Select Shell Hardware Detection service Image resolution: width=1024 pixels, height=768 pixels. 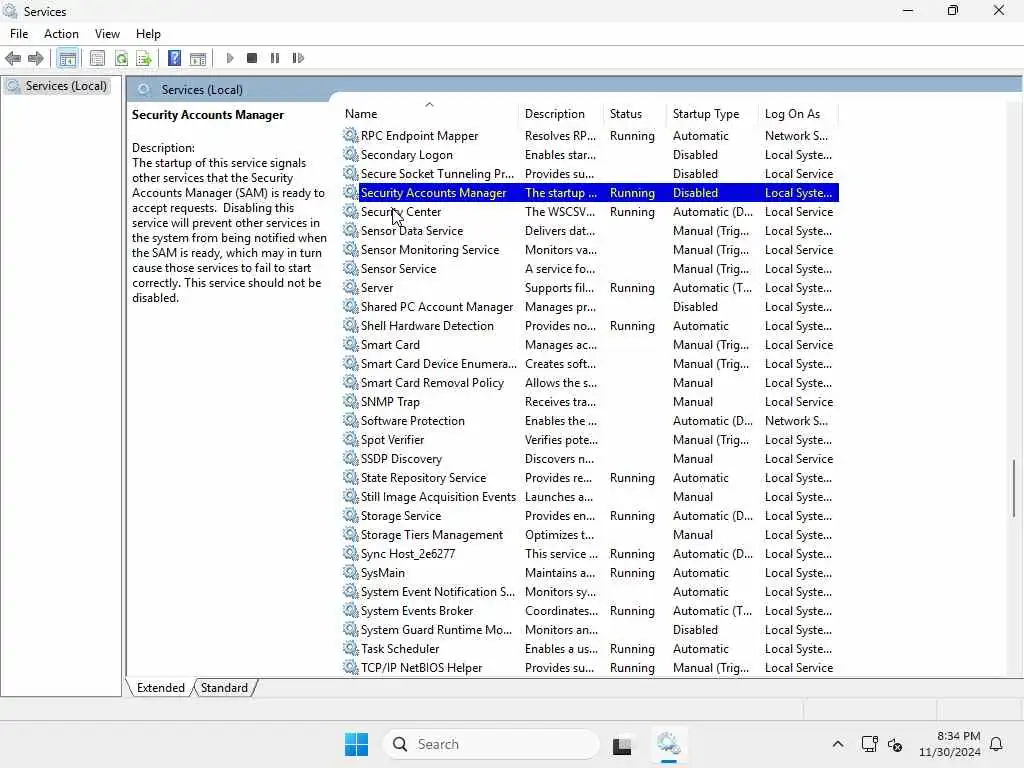pyautogui.click(x=590, y=325)
